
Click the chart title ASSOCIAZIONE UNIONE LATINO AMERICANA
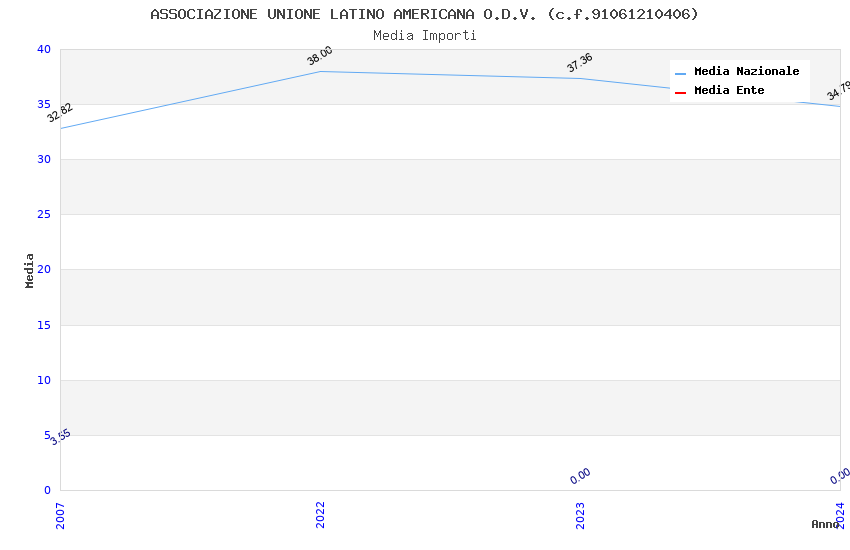coord(424,14)
